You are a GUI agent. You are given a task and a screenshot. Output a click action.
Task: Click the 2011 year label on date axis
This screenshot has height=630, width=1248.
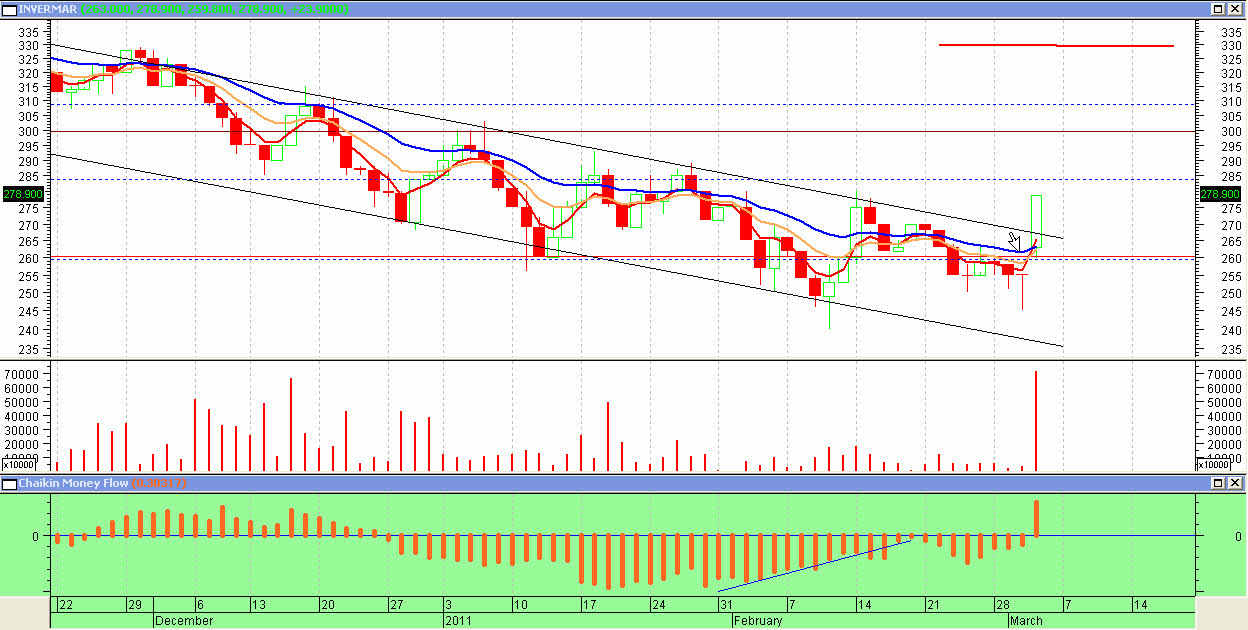458,621
